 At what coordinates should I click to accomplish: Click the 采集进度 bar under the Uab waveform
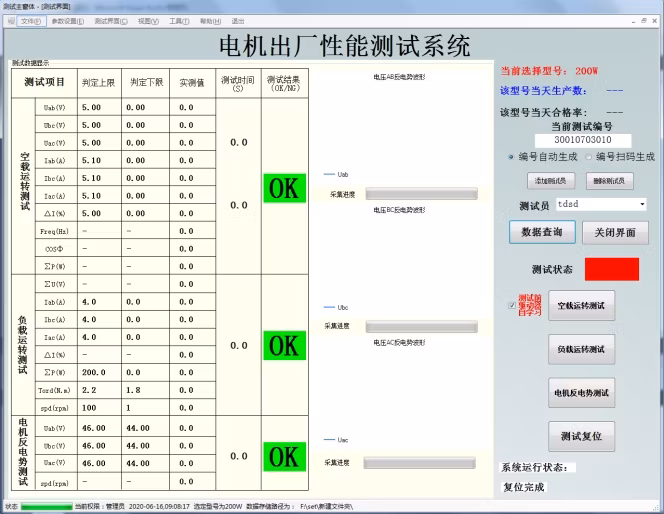pyautogui.click(x=407, y=194)
